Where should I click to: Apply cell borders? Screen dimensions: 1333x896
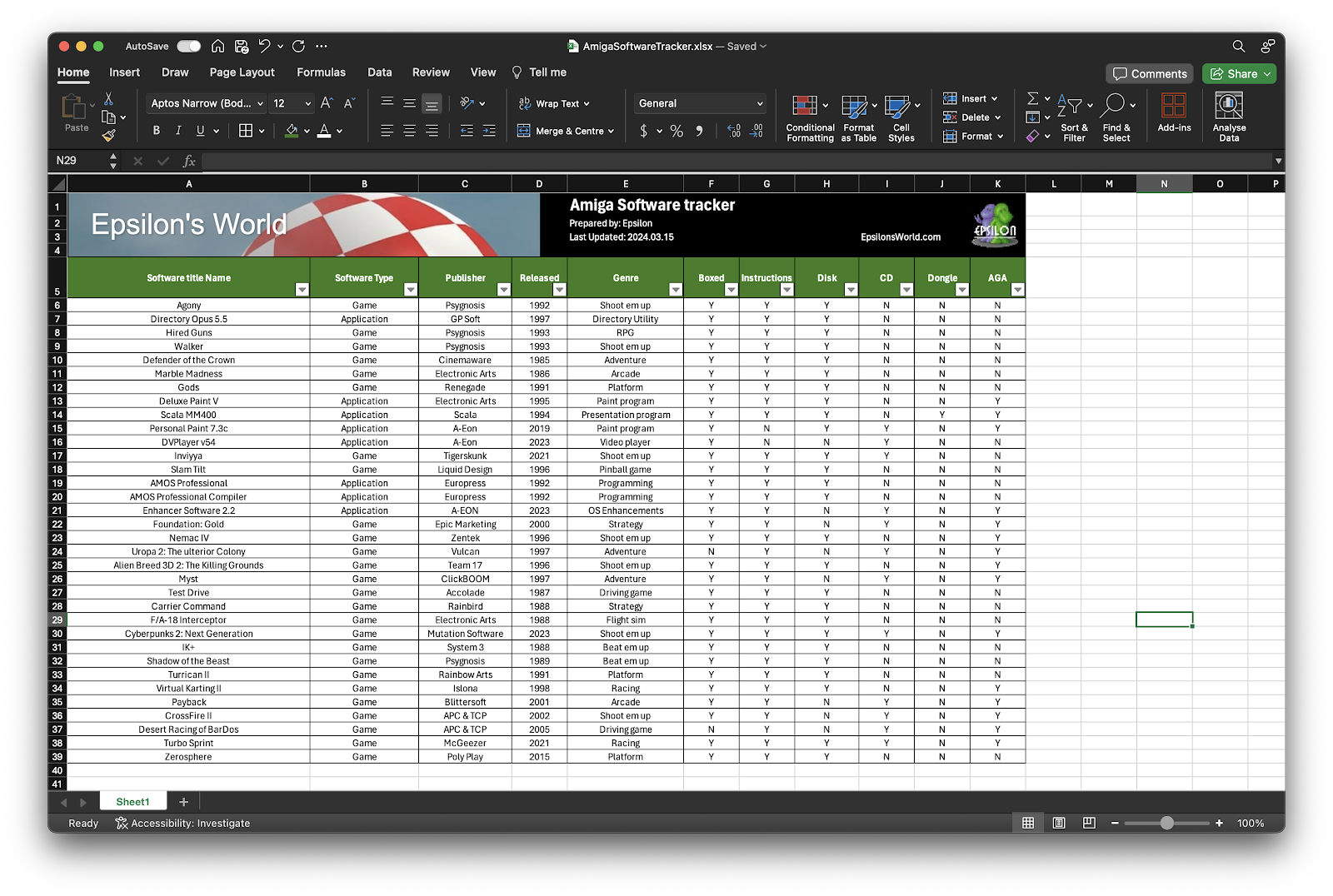point(246,131)
